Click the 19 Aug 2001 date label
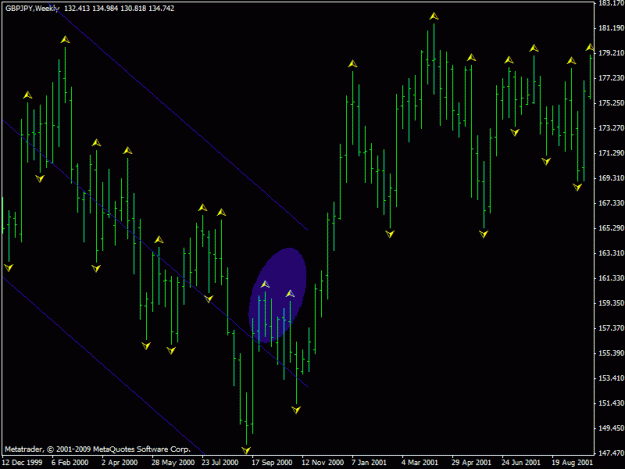625x469 pixels. [x=572, y=463]
